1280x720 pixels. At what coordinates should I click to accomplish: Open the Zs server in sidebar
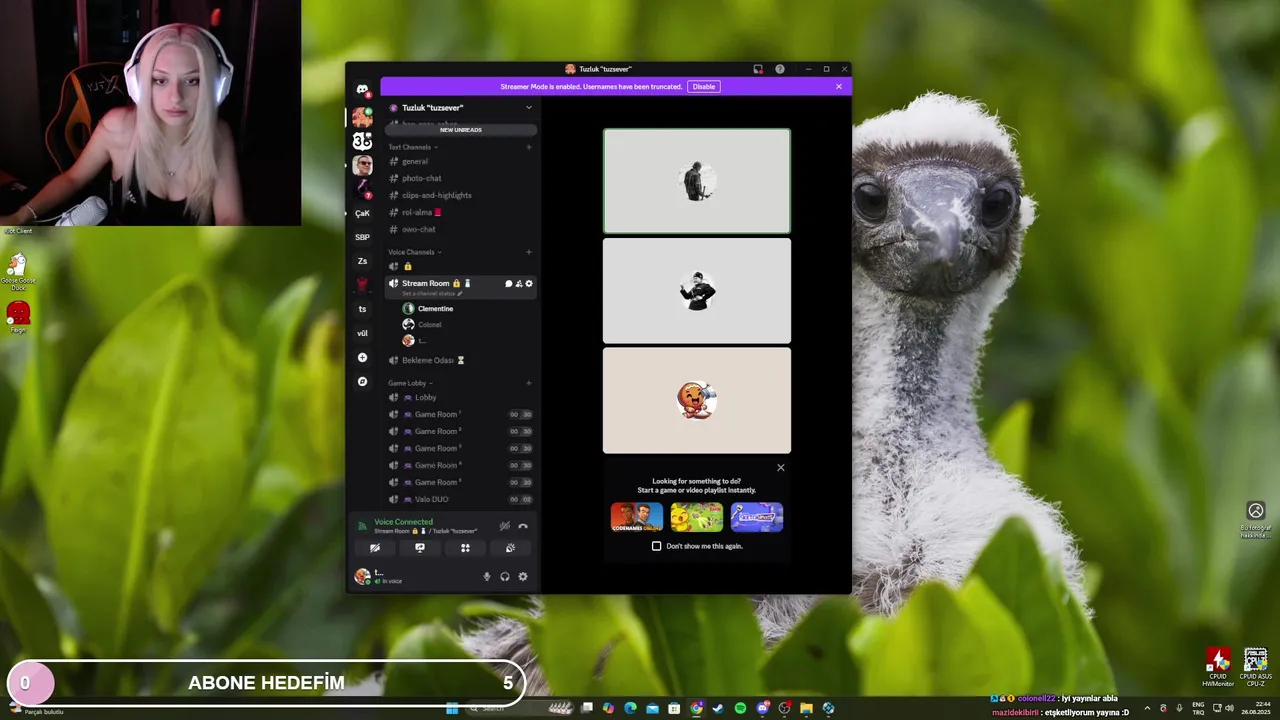(x=362, y=261)
